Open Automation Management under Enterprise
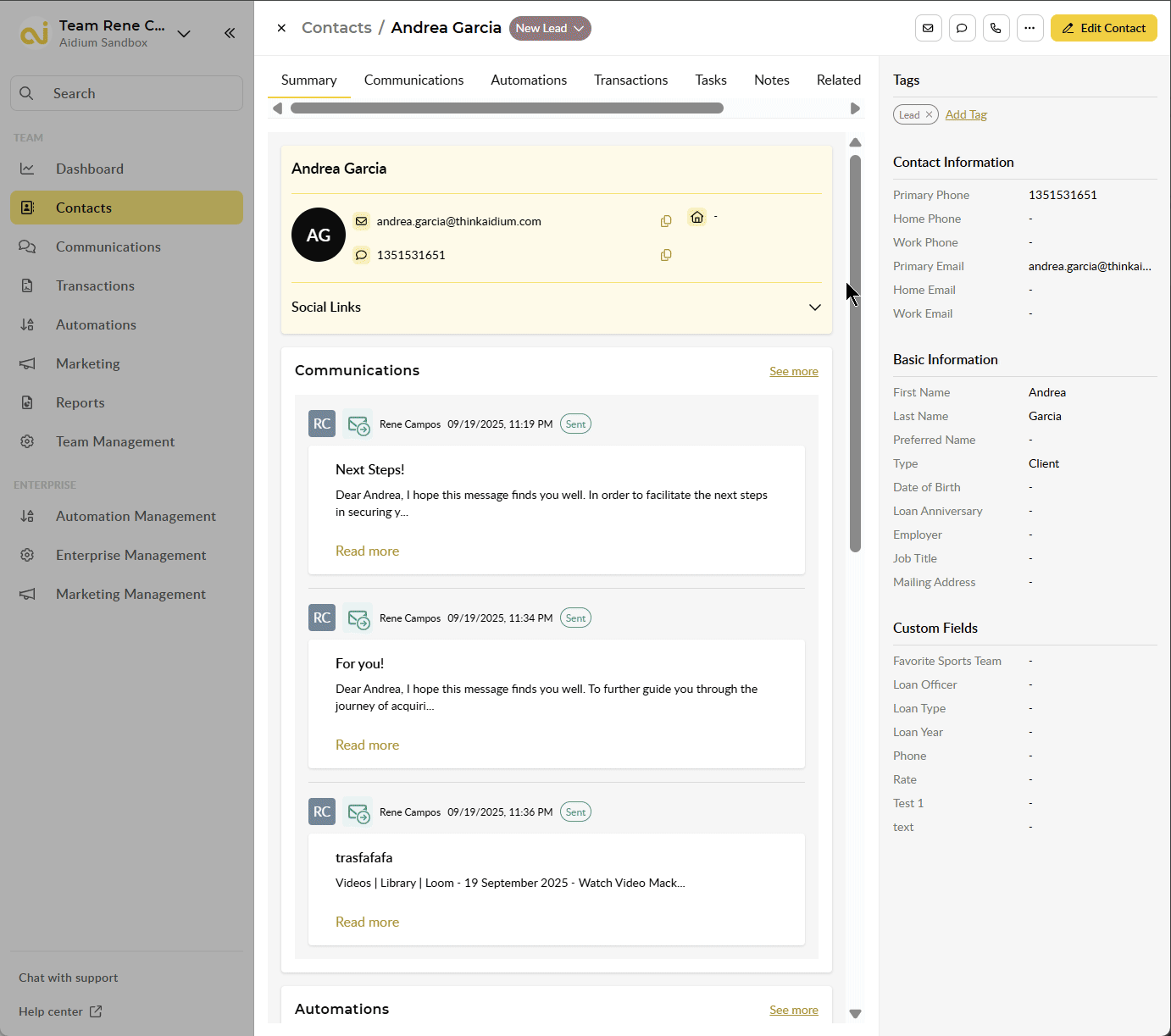Image resolution: width=1171 pixels, height=1036 pixels. [127, 516]
